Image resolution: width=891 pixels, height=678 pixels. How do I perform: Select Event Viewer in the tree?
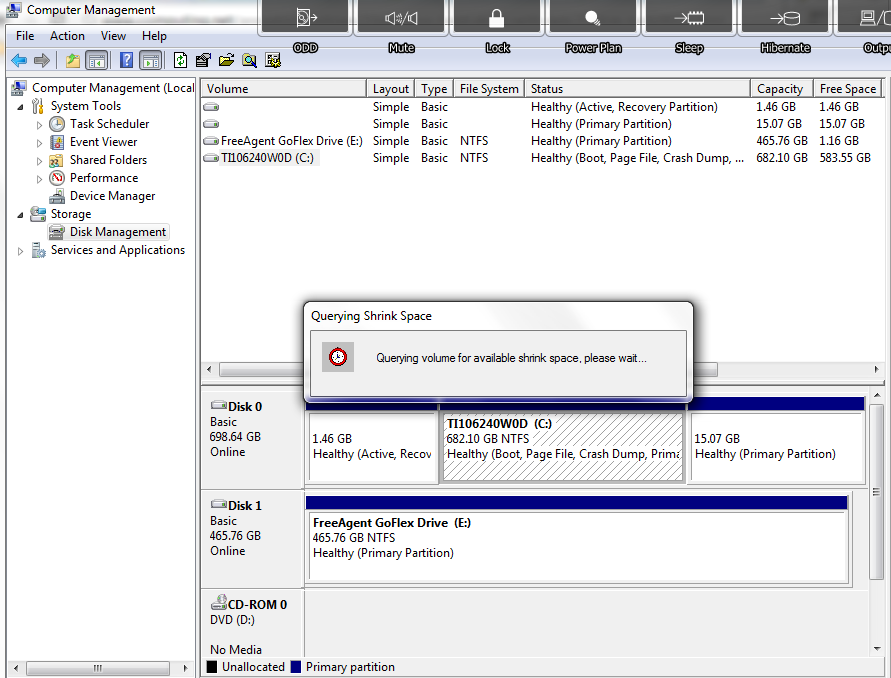point(103,142)
